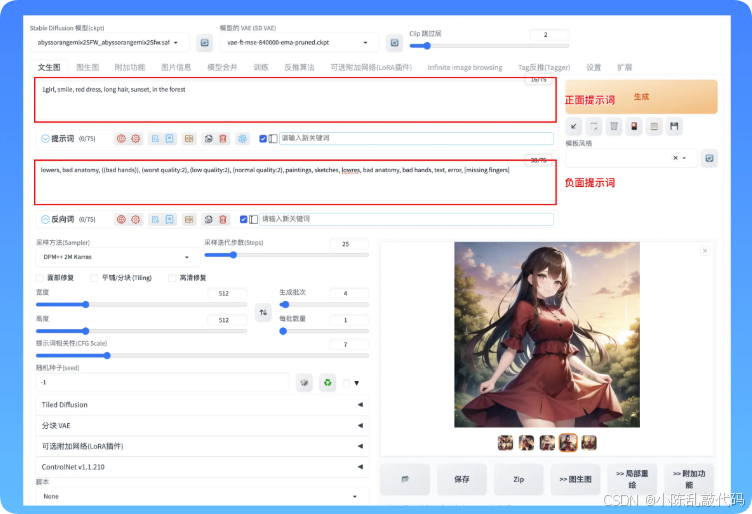Open the 脚本 script dropdown showing None
The height and width of the screenshot is (514, 752).
tap(202, 496)
